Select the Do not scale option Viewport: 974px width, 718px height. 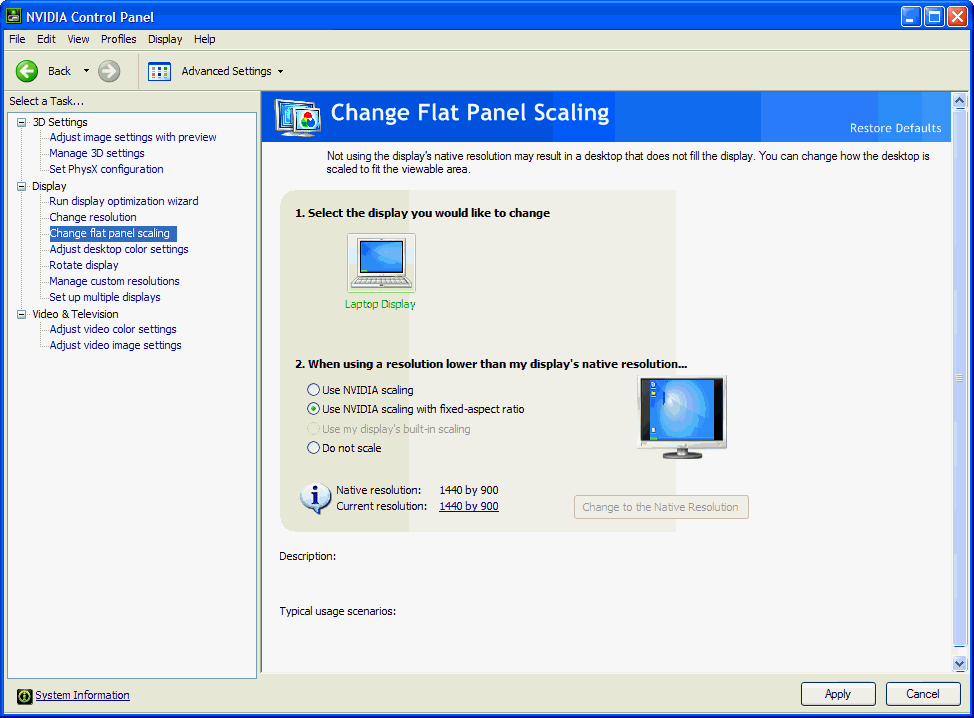click(x=314, y=448)
